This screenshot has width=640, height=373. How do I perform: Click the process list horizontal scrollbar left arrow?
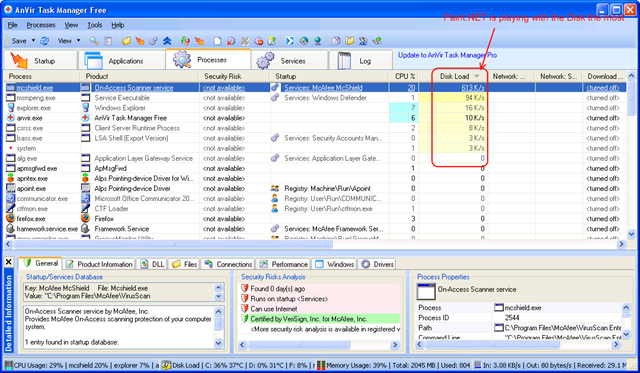(x=8, y=244)
